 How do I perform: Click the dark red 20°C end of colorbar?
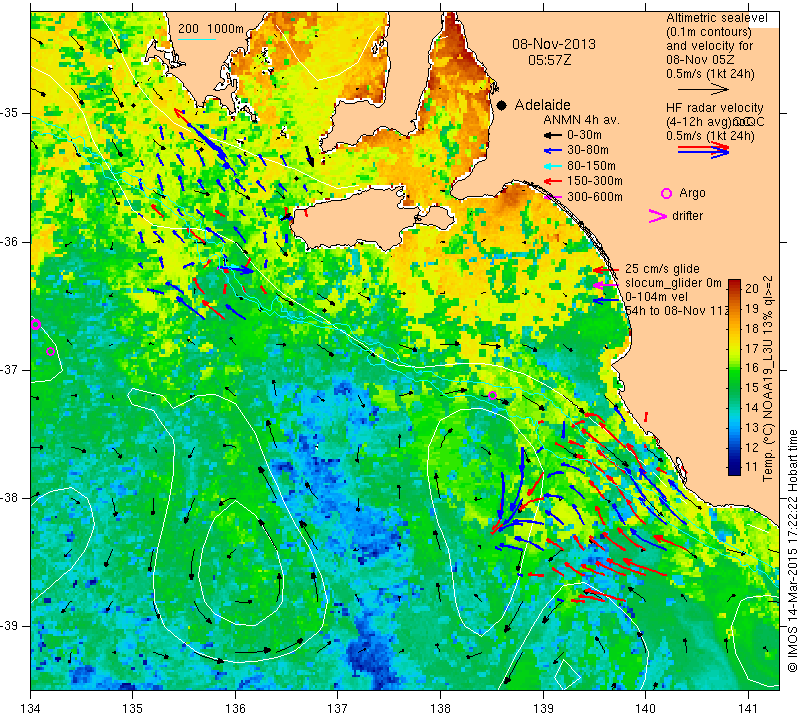pos(734,285)
